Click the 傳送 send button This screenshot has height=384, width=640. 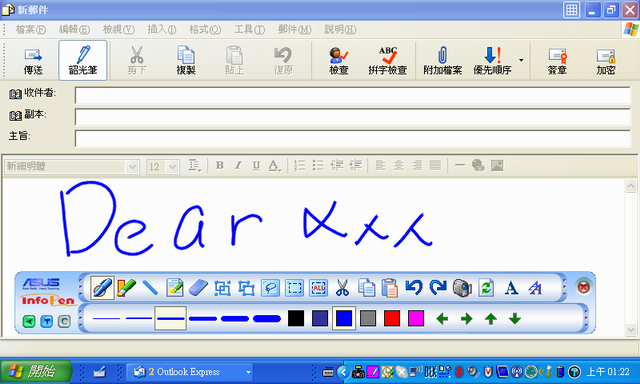coord(33,61)
